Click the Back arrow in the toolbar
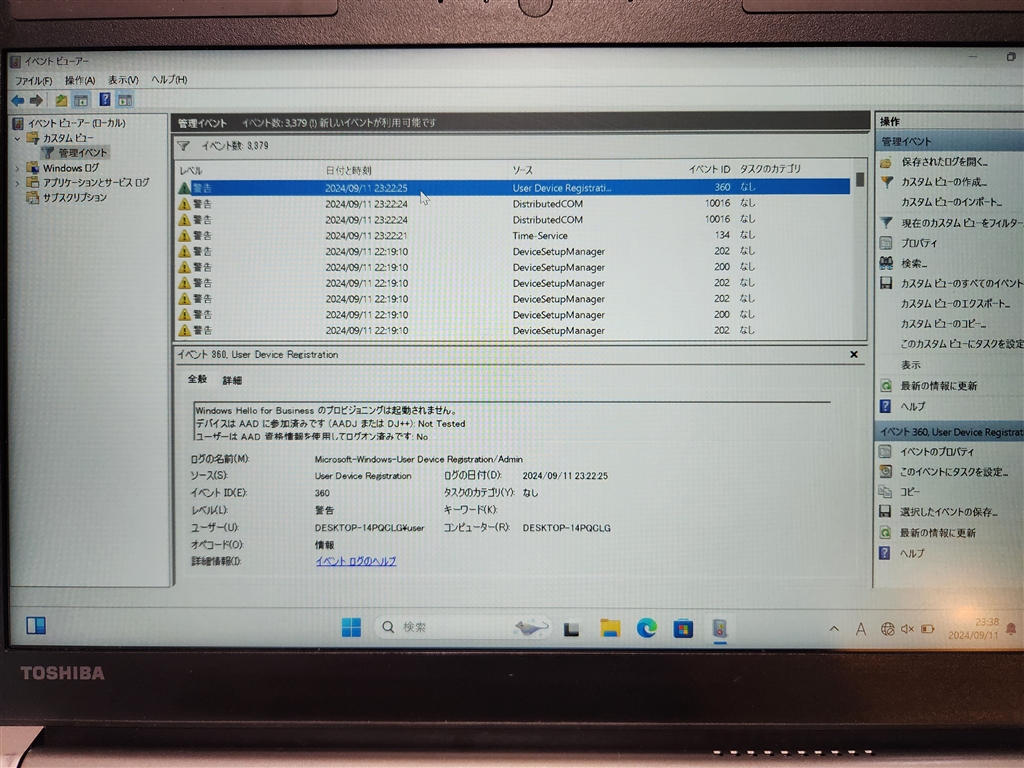Viewport: 1024px width, 768px height. tap(17, 100)
